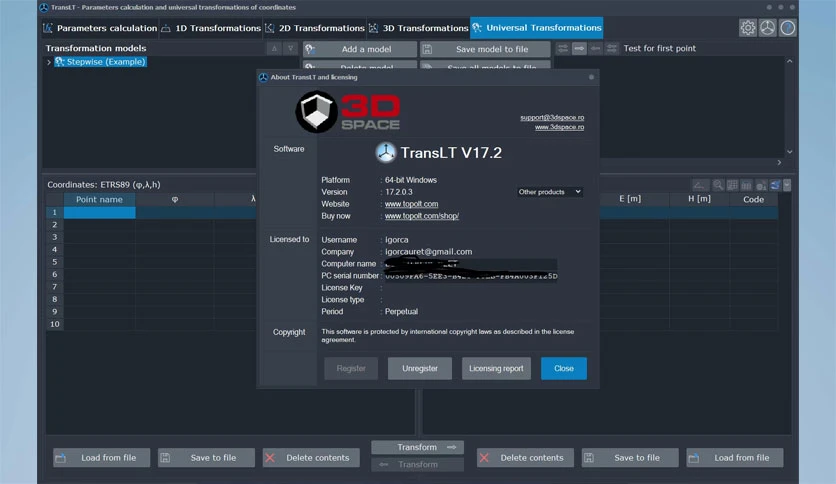836x484 pixels.
Task: Click the Stepwise (Example) model icon
Action: tap(60, 62)
